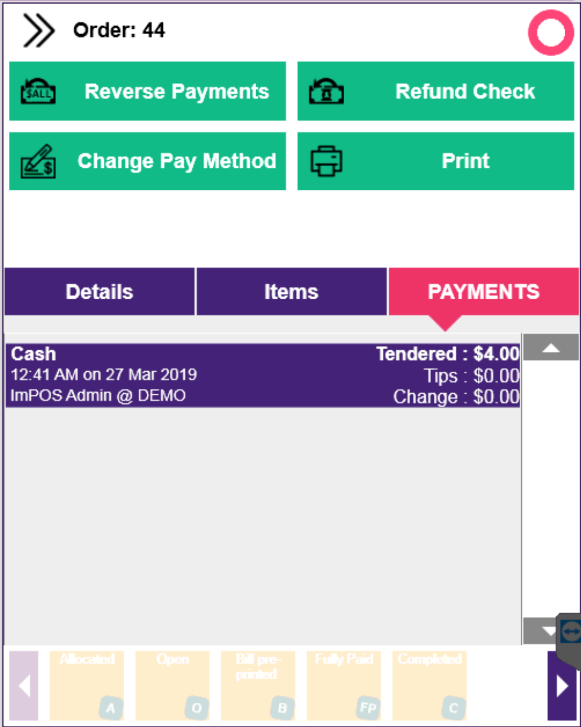Click the pink circle icon at top right
Screen dimensions: 581x727
click(x=551, y=33)
